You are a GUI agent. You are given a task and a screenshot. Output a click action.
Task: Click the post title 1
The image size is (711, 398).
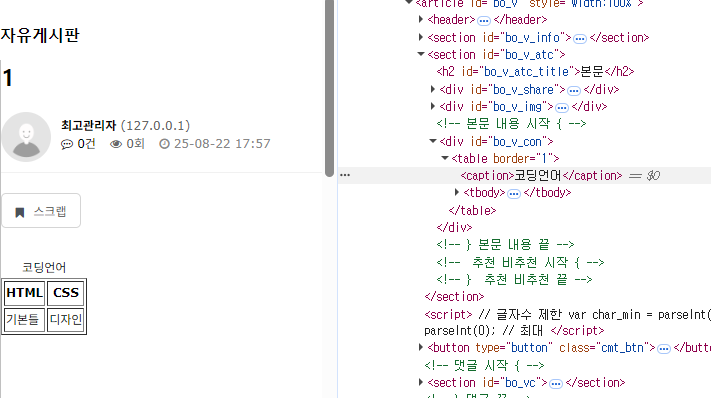pos(8,78)
